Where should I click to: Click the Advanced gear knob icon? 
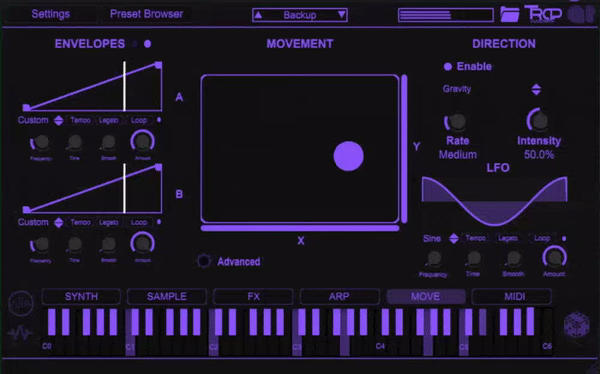point(204,261)
